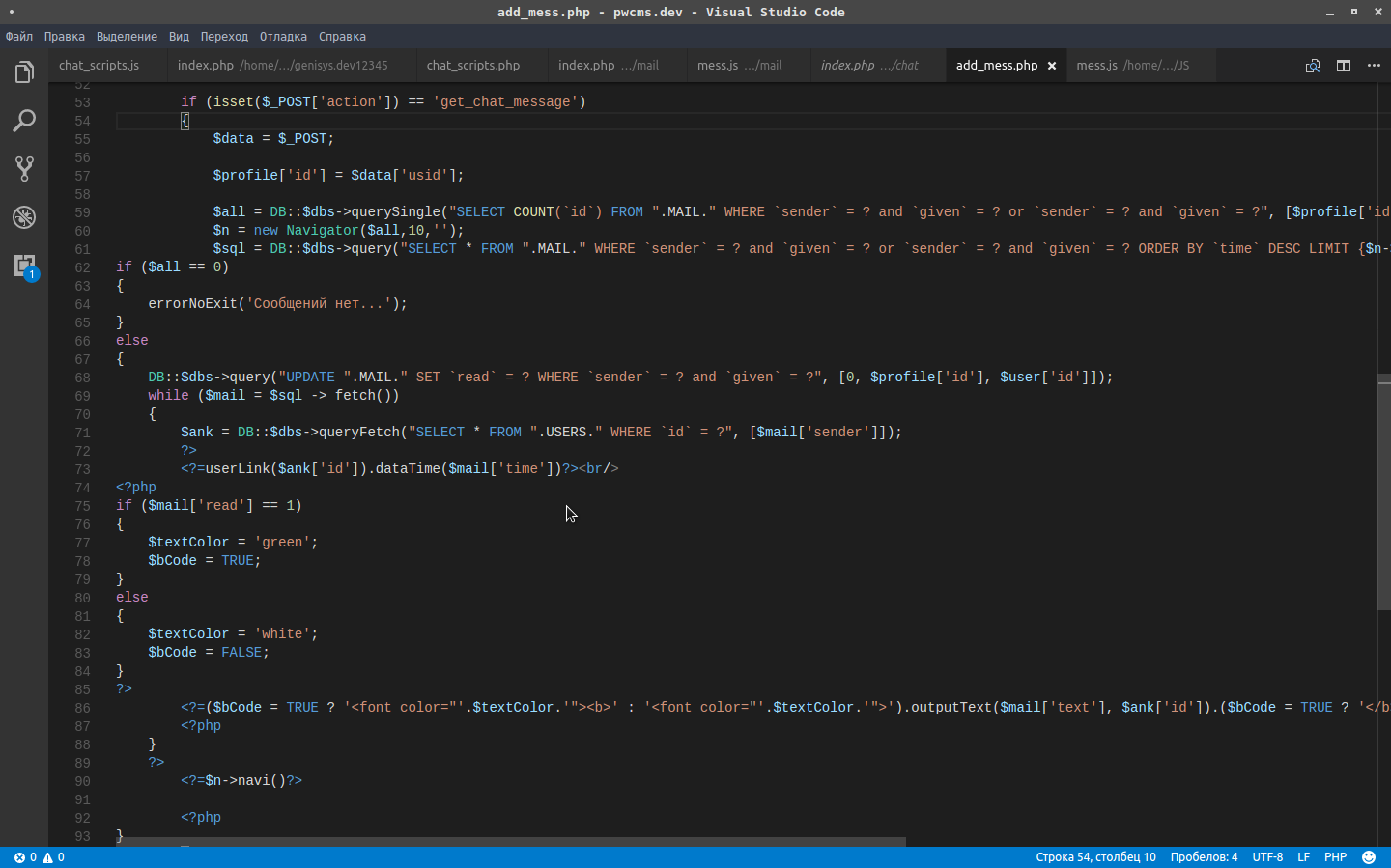Open the editor More Actions ellipsis
The width and height of the screenshot is (1391, 868).
[x=1374, y=66]
